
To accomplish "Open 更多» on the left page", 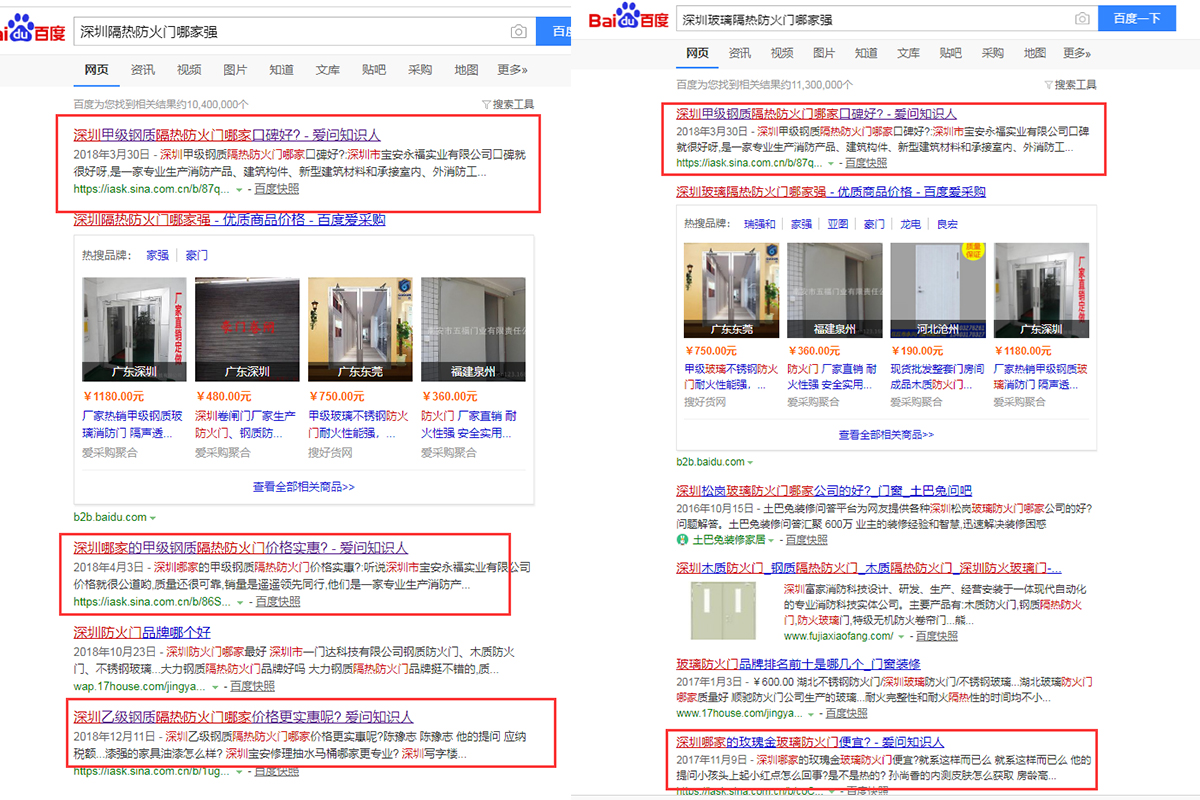I will tap(512, 70).
